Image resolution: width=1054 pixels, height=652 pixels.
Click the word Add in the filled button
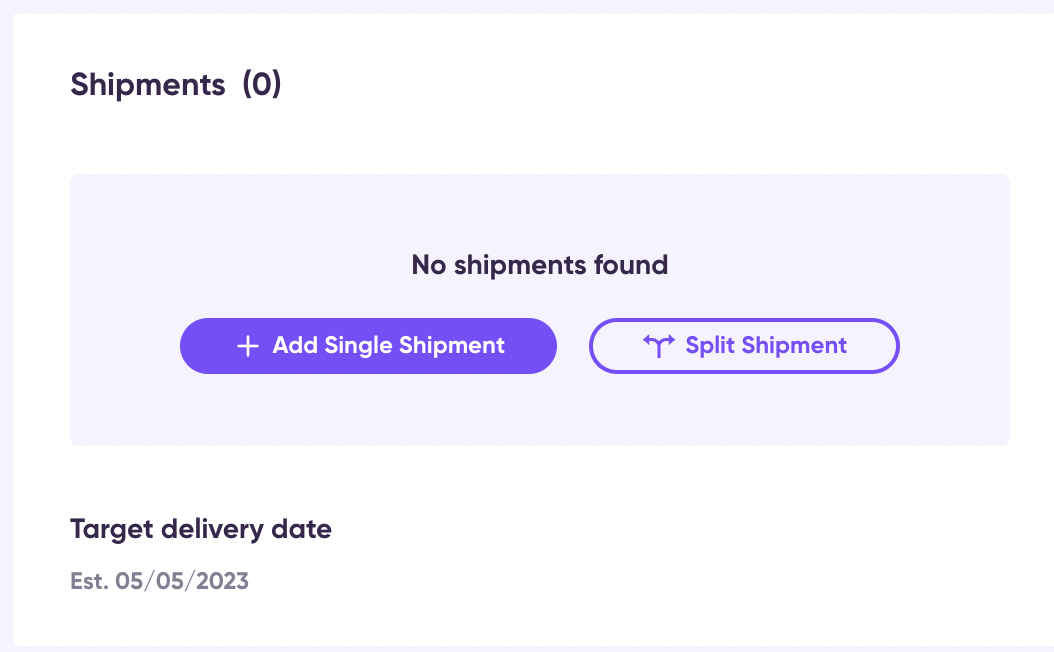[x=295, y=345]
